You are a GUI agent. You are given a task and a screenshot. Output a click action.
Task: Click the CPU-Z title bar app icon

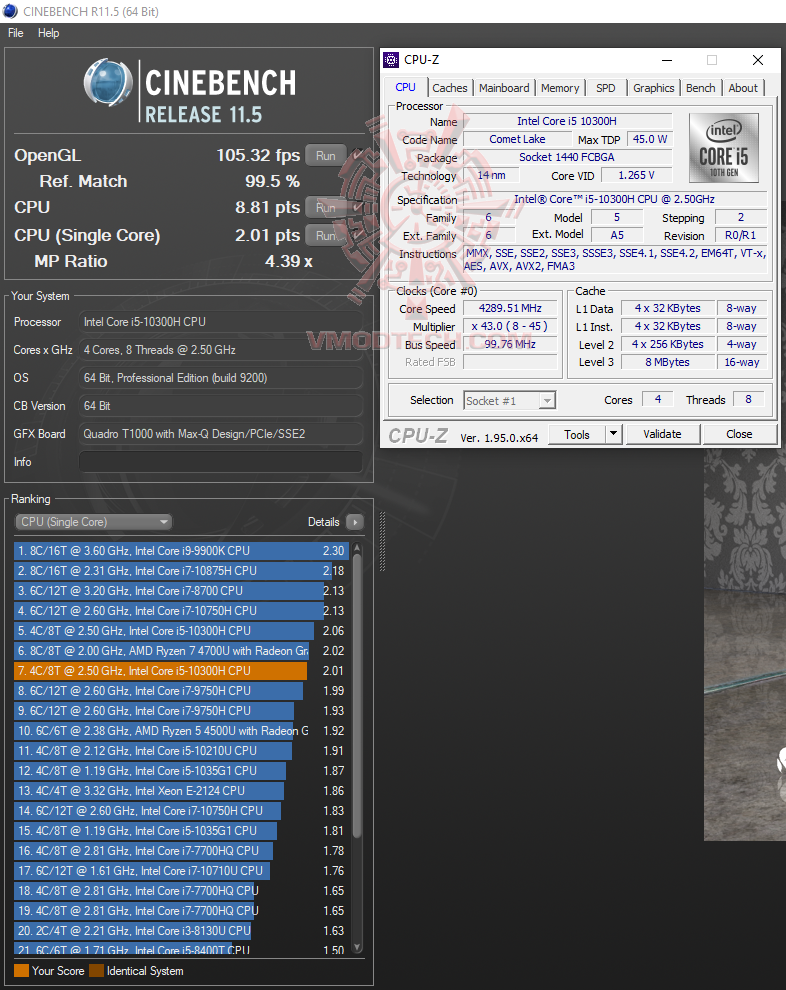[391, 60]
